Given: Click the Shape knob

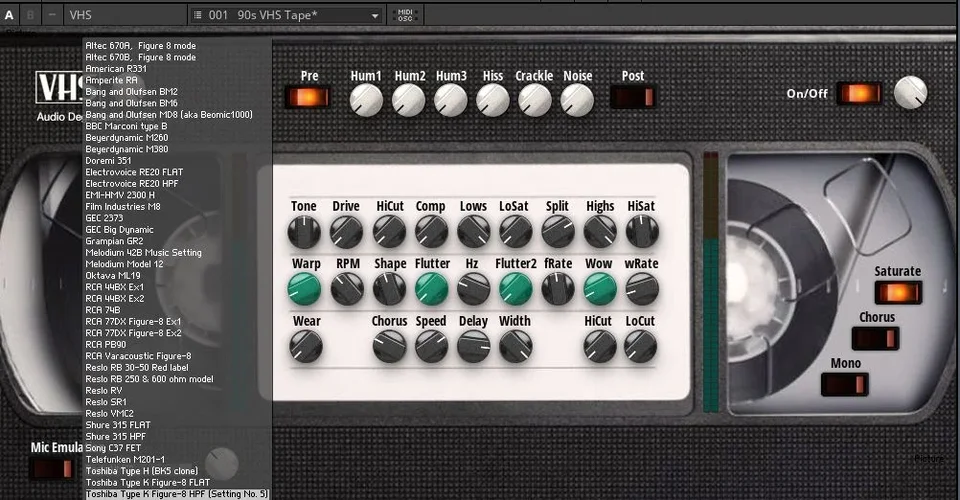Looking at the screenshot, I should [389, 289].
